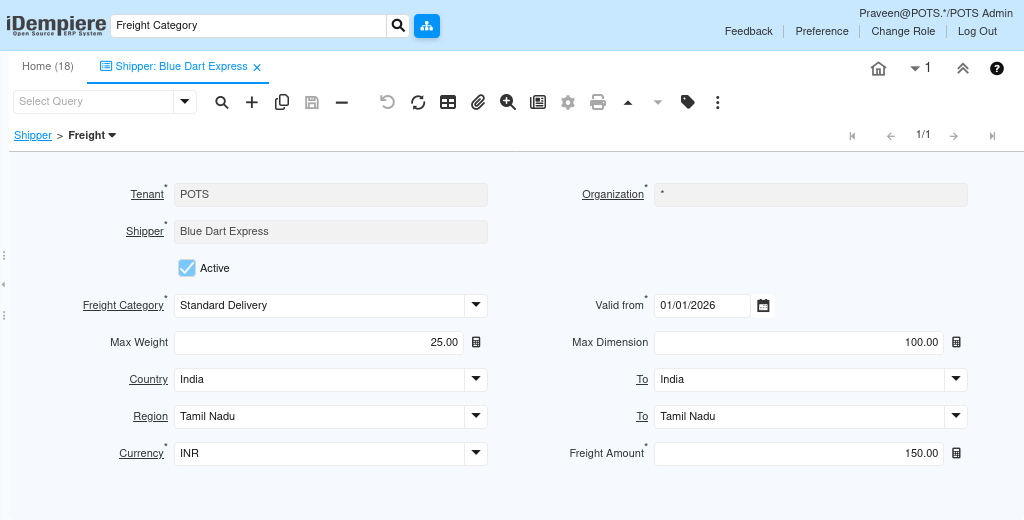The height and width of the screenshot is (520, 1024).
Task: Collapse header with double-chevron up icon
Action: [x=963, y=69]
